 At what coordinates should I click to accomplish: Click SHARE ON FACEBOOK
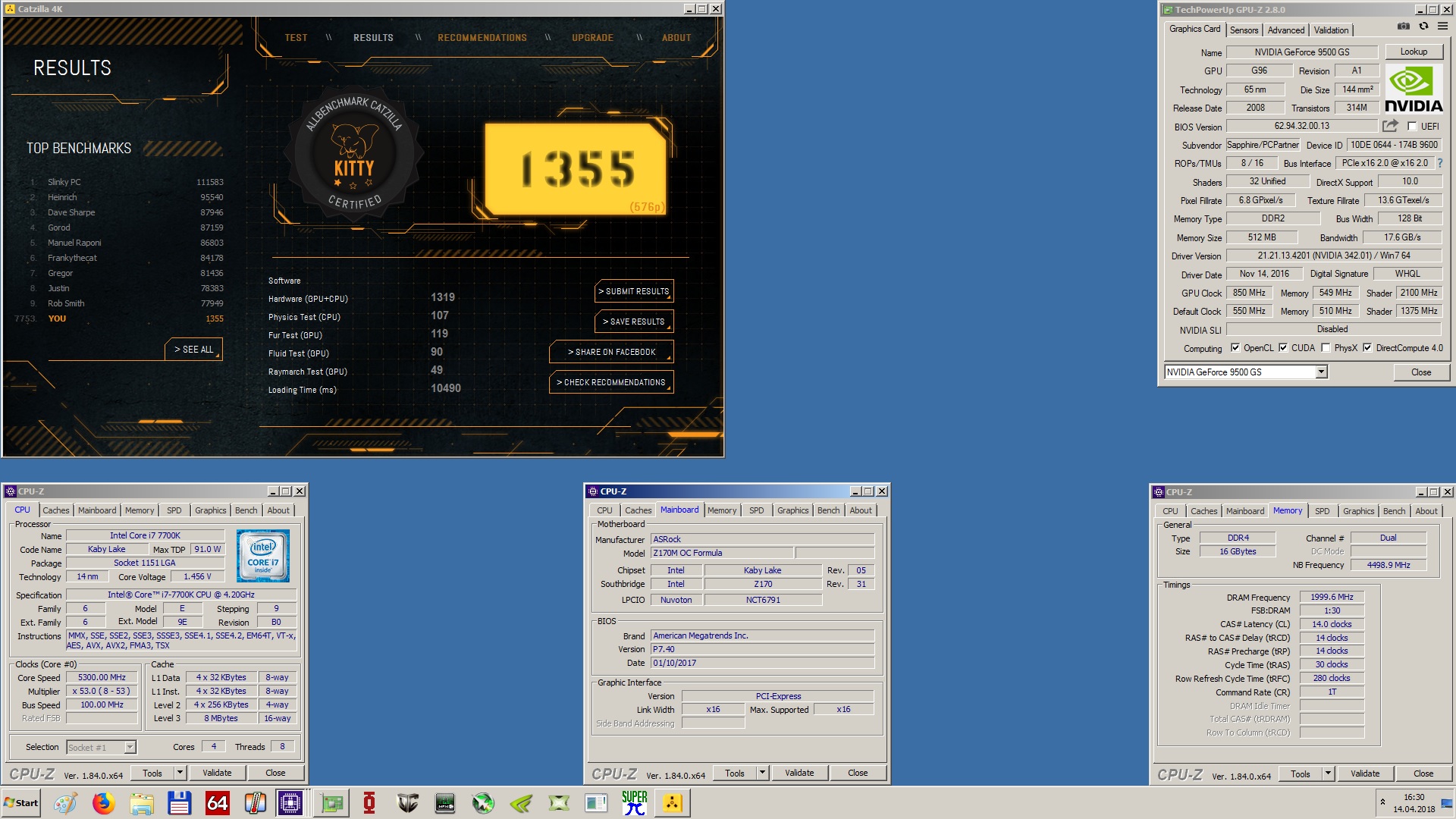pyautogui.click(x=611, y=352)
